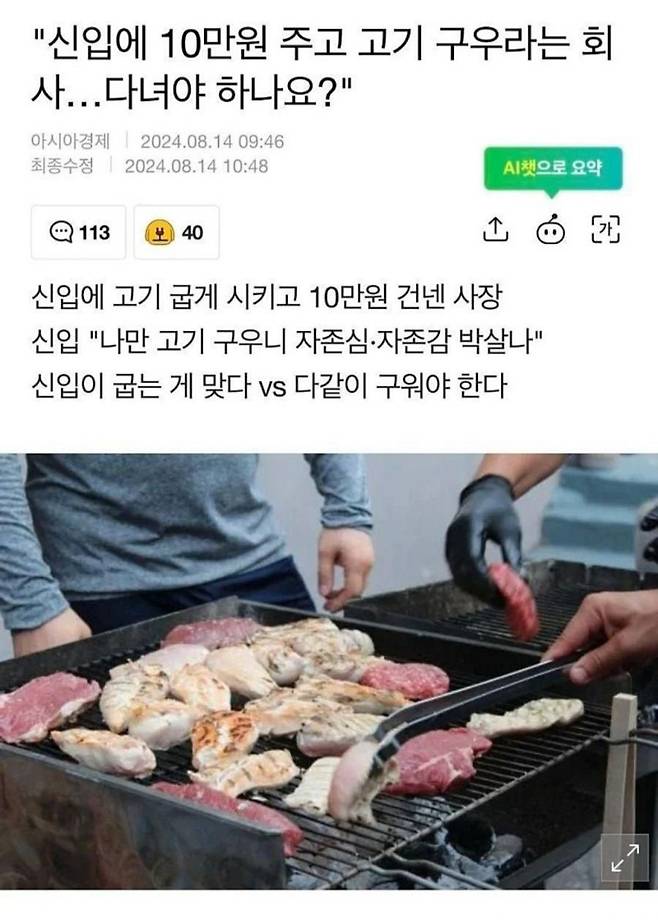Select the summary line containing vs

click(x=269, y=386)
